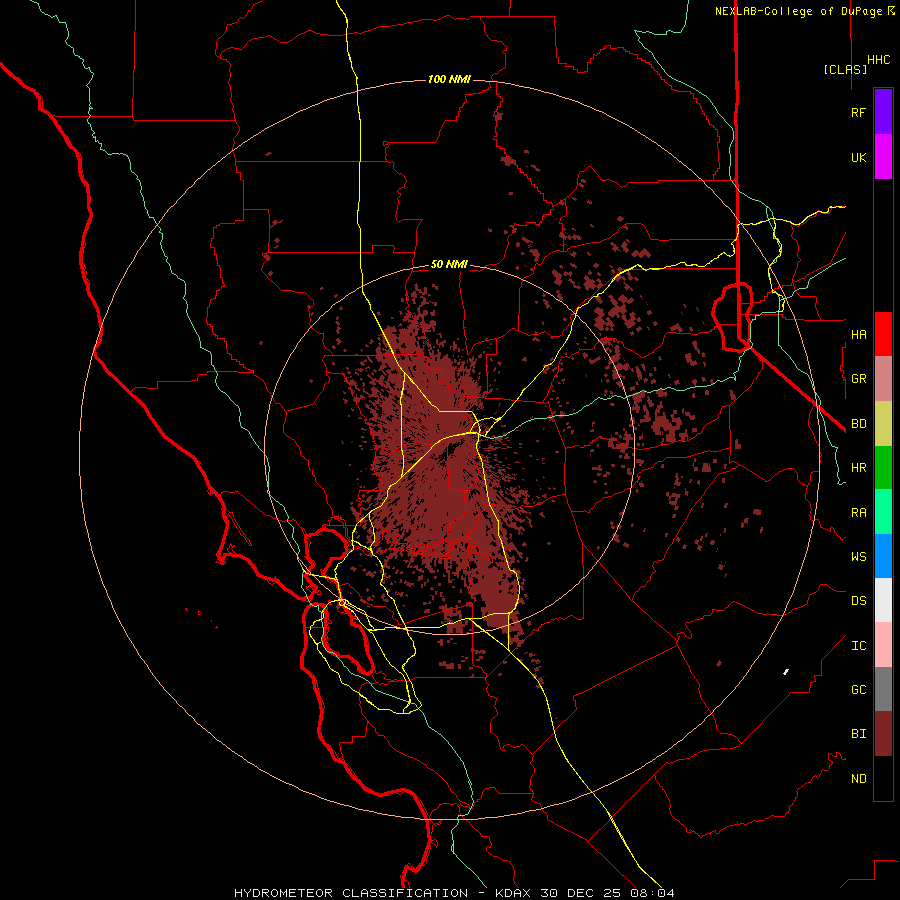Click the HA red legend swatch
The height and width of the screenshot is (900, 900).
(883, 334)
